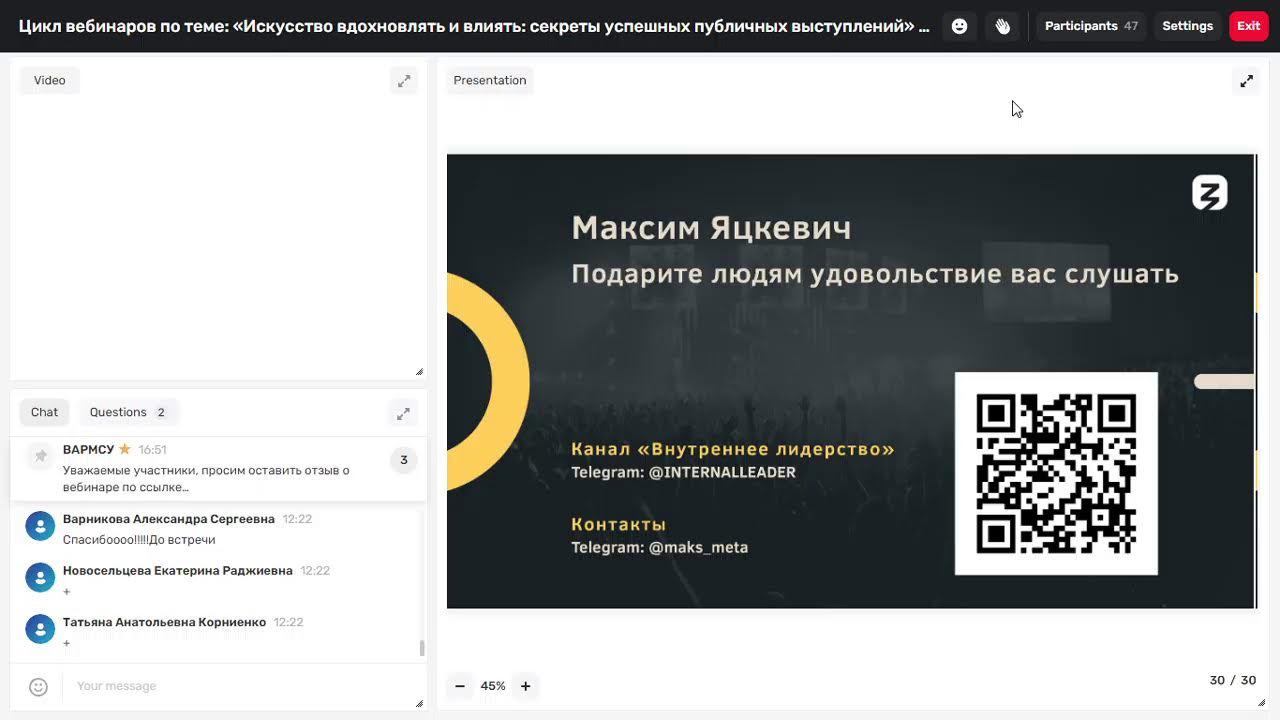Click name Варникова Александра Сергеевна
This screenshot has width=1280, height=720.
pos(169,519)
